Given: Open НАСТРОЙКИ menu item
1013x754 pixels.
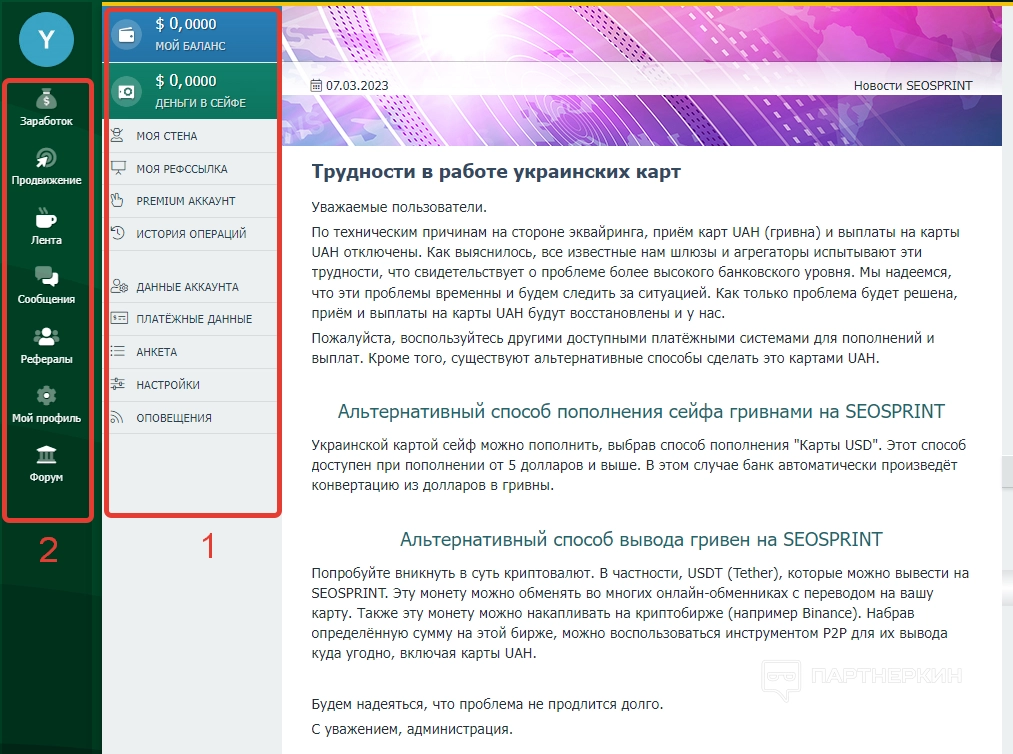Looking at the screenshot, I should 193,385.
